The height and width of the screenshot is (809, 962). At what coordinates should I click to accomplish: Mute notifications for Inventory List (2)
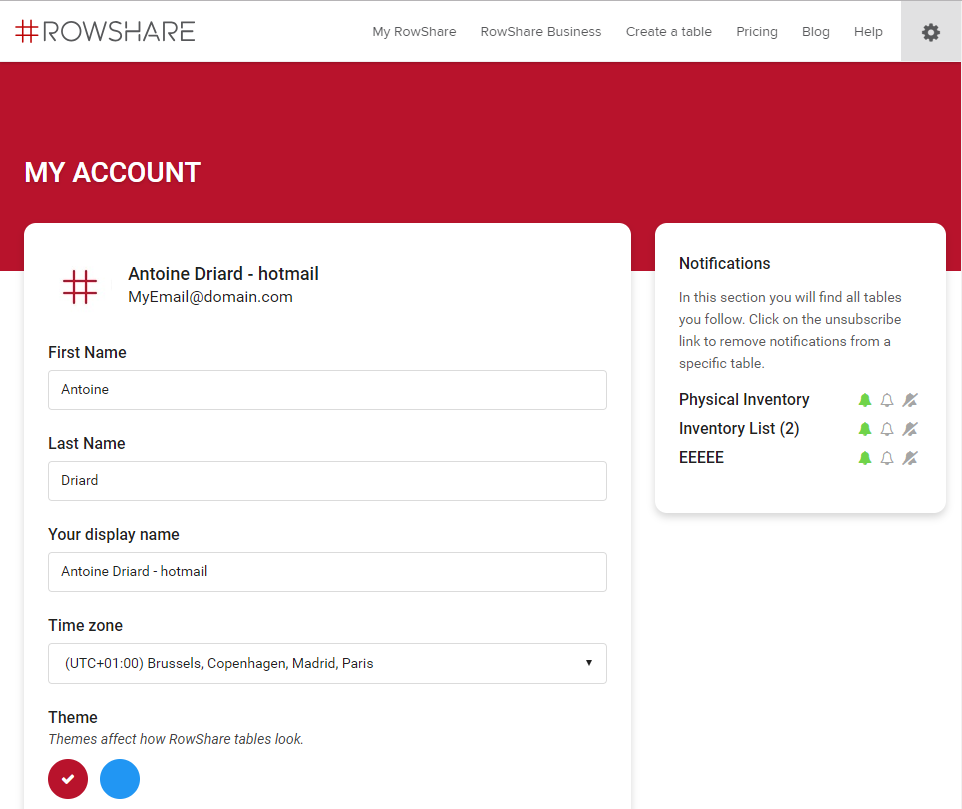(910, 429)
